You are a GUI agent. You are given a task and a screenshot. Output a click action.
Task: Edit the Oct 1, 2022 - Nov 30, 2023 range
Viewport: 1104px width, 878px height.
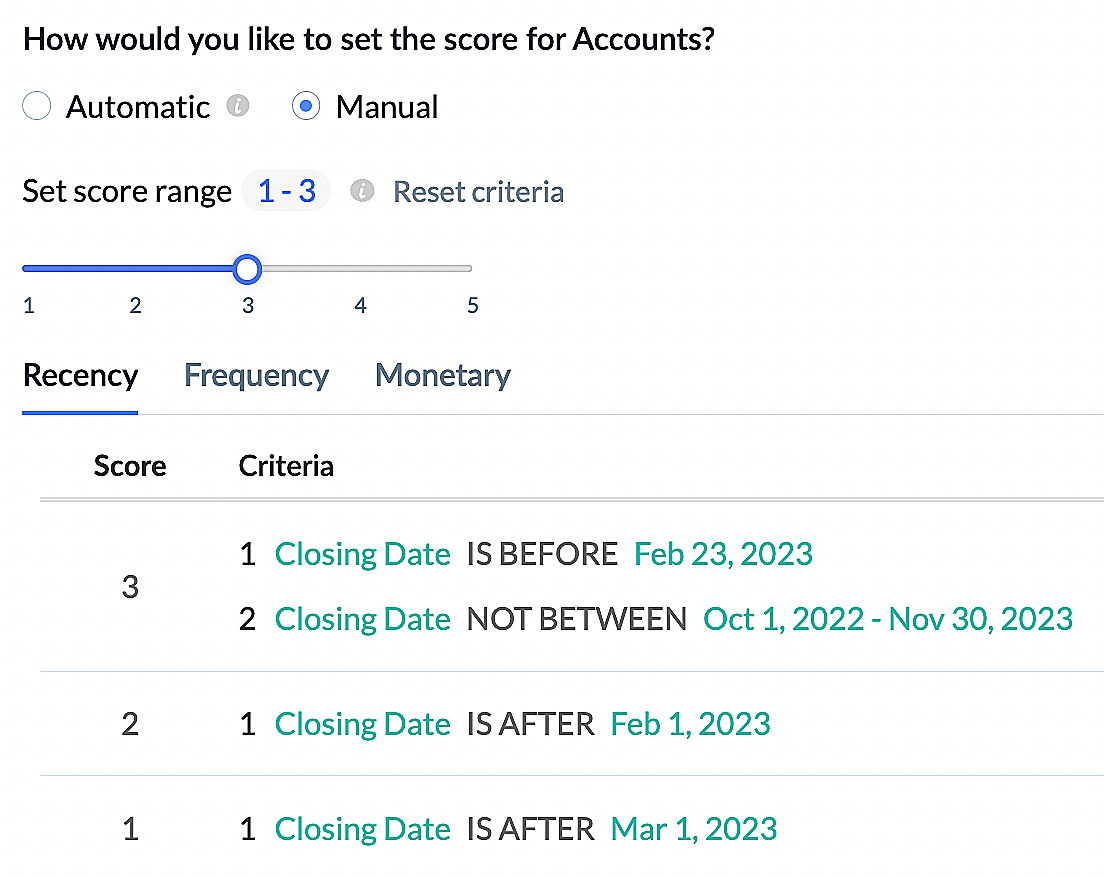click(x=888, y=619)
